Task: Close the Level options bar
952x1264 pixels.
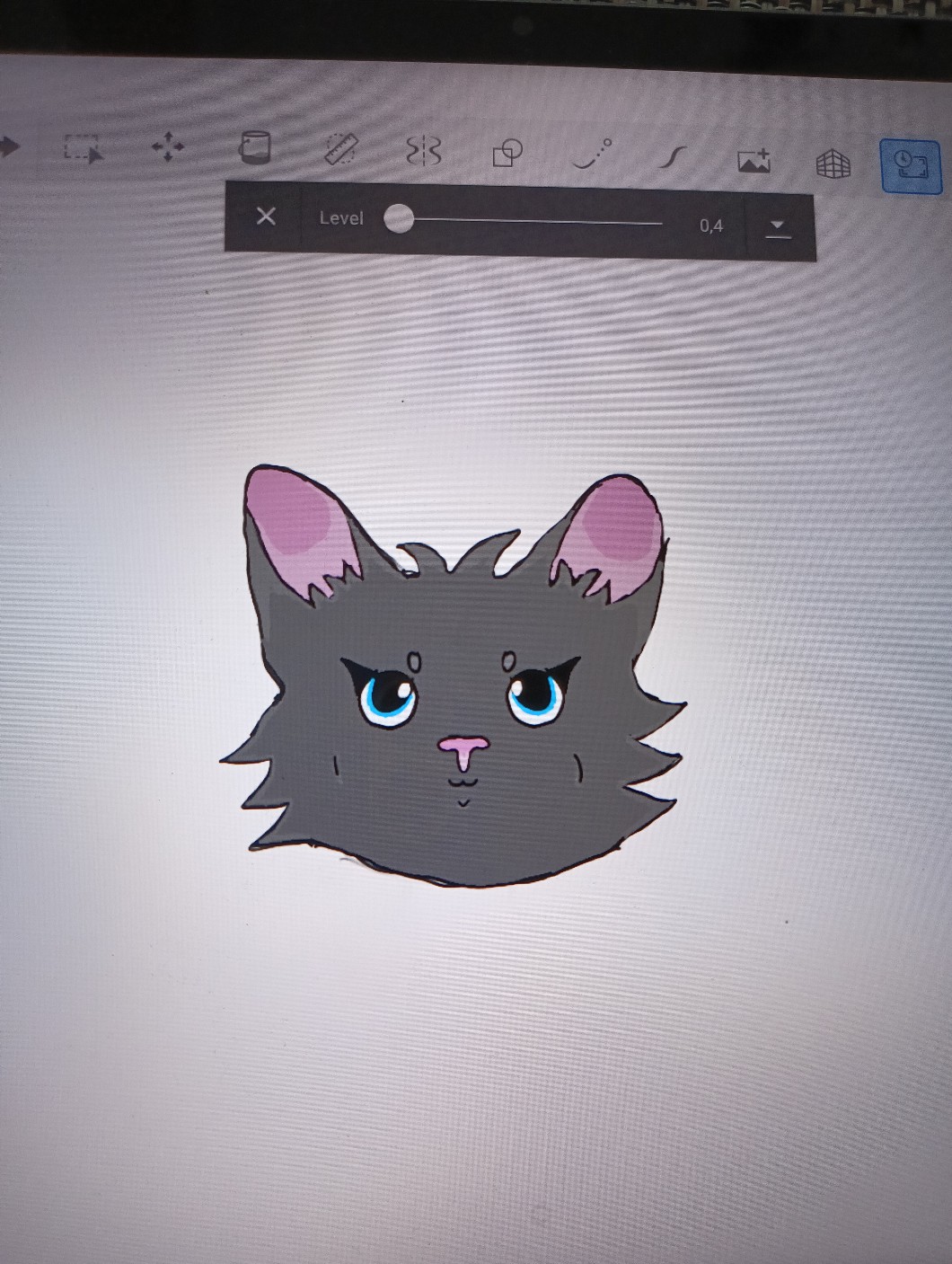Action: pos(265,216)
